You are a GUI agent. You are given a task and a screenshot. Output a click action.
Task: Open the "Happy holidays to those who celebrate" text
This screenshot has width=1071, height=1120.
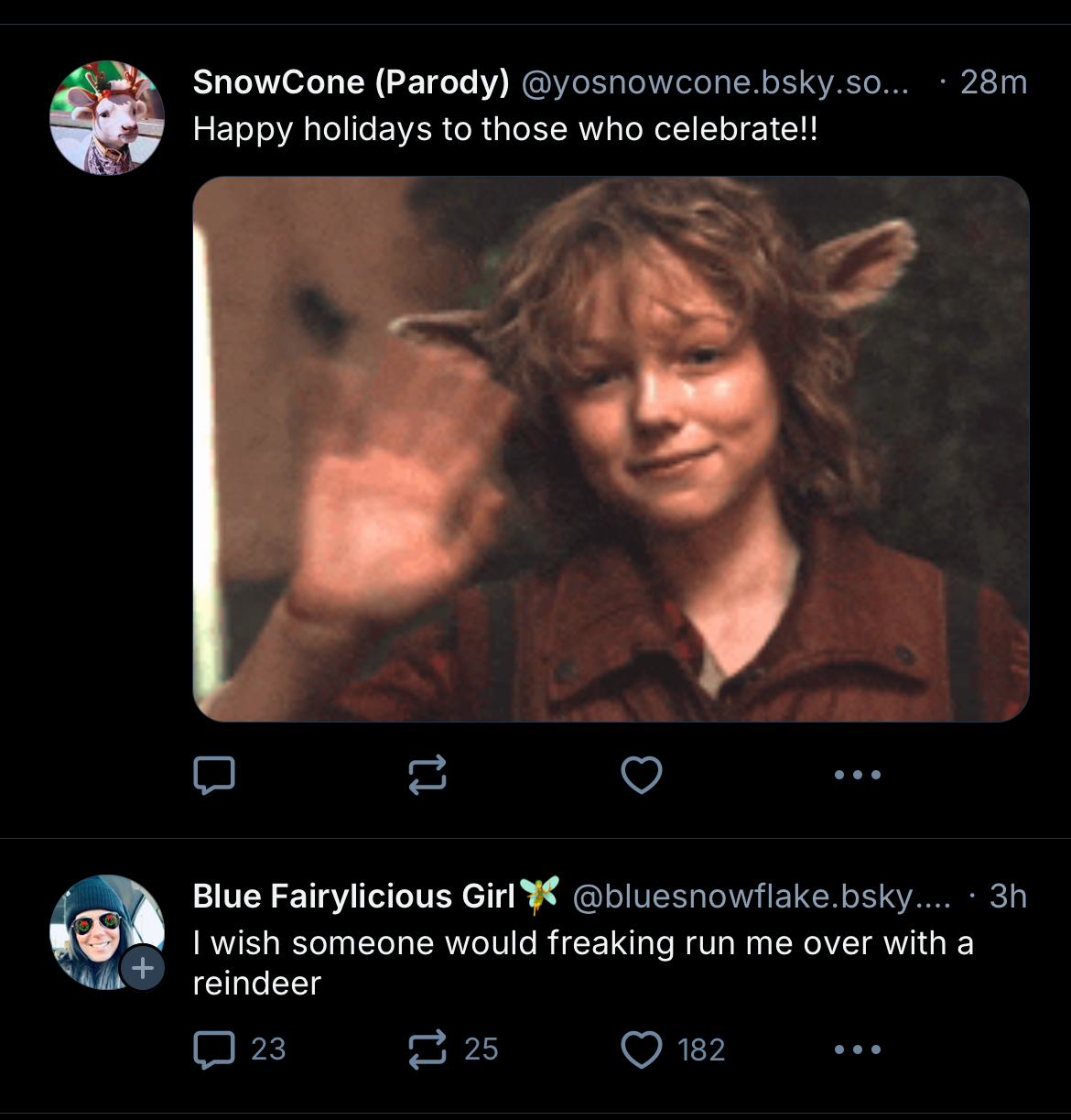pyautogui.click(x=505, y=129)
